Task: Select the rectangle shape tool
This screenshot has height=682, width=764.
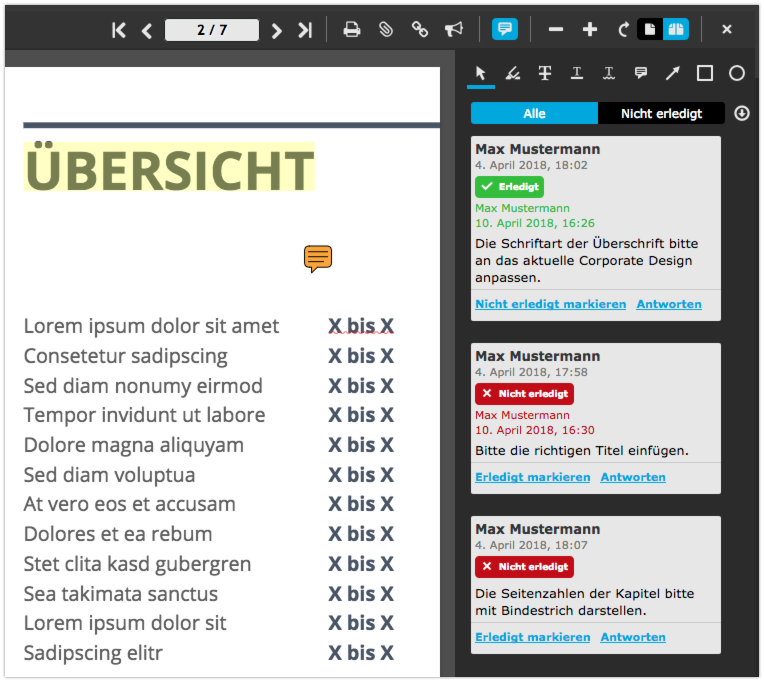Action: 705,73
